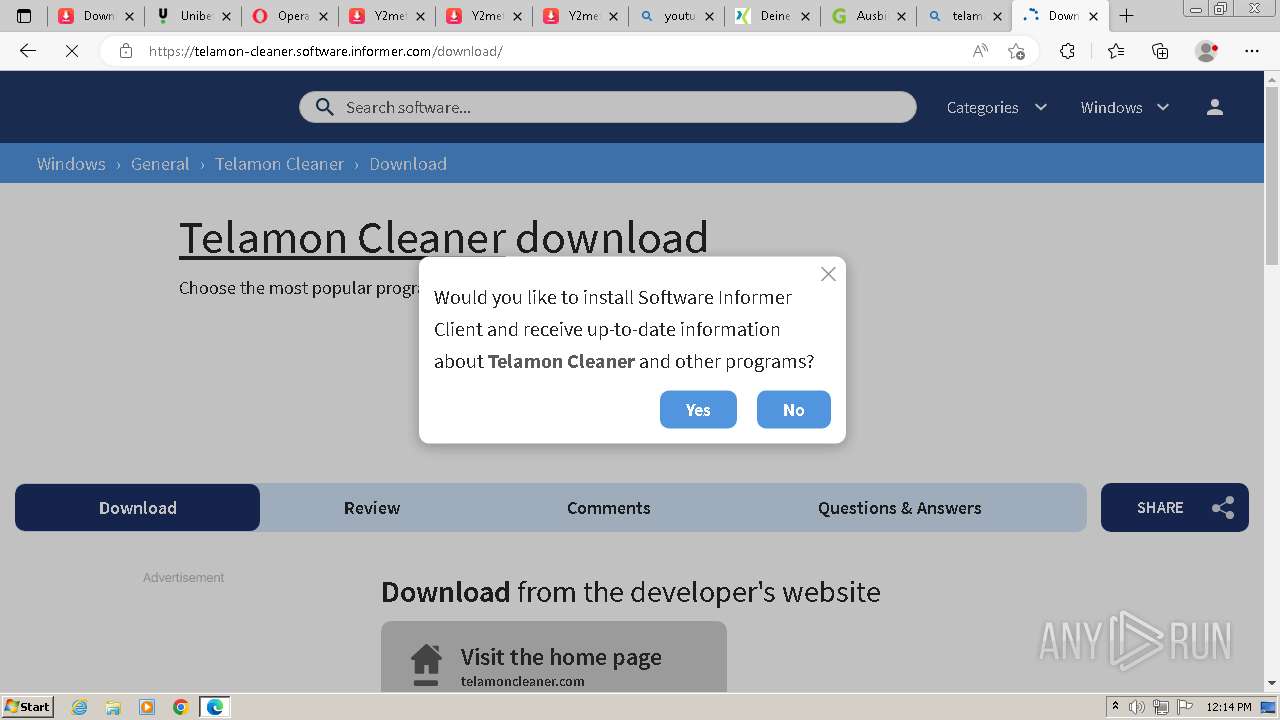Click the magnifier icon in search bar
This screenshot has width=1280, height=720.
[x=324, y=107]
